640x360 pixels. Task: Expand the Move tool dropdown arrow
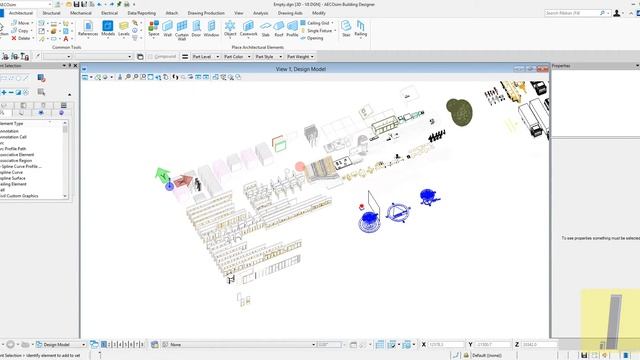(x=32, y=23)
